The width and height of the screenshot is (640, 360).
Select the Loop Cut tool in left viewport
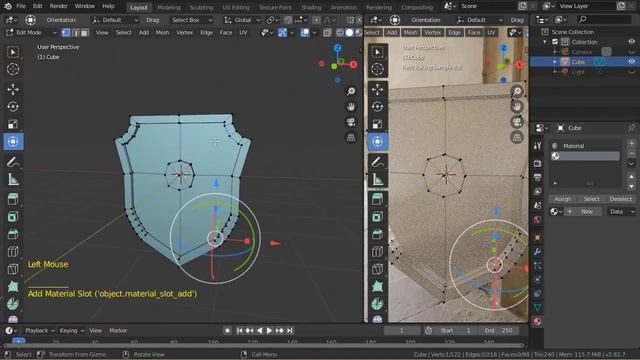tap(13, 251)
